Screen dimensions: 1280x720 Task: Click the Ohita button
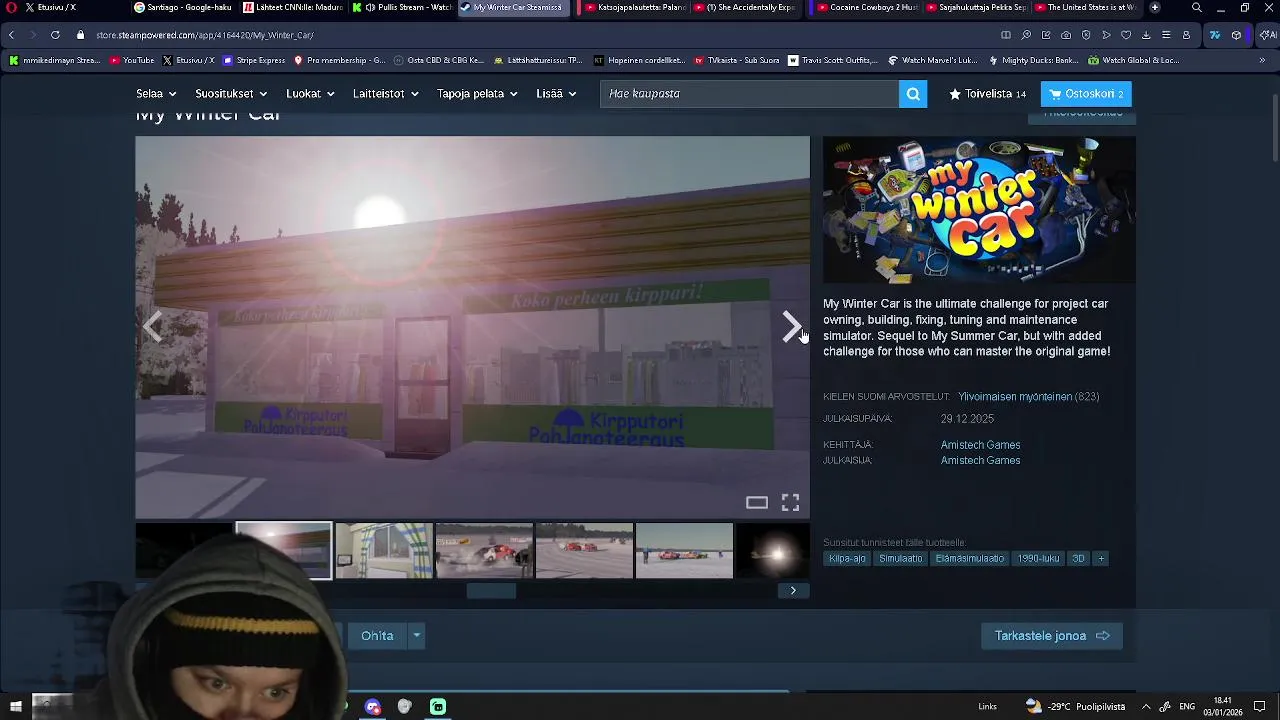click(x=377, y=636)
